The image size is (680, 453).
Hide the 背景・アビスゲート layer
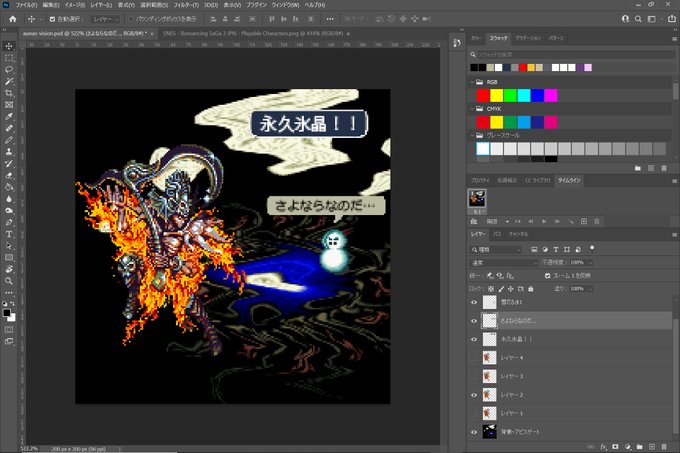474,432
